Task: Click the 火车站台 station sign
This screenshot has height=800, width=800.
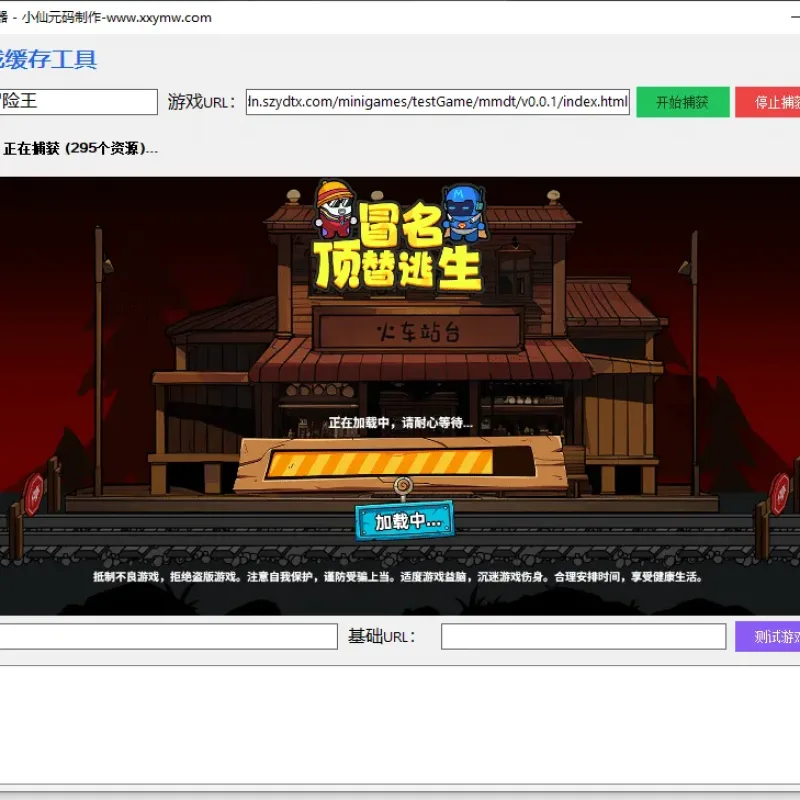Action: click(418, 332)
